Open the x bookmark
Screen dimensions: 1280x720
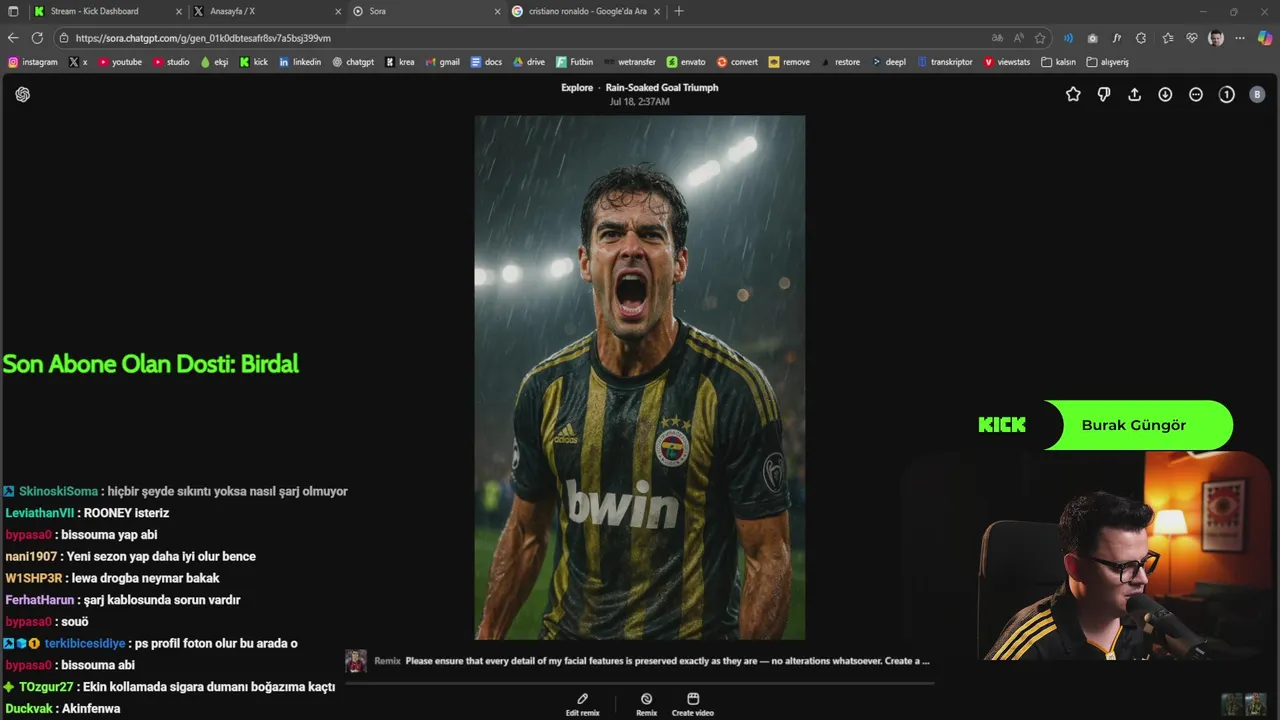tap(79, 62)
